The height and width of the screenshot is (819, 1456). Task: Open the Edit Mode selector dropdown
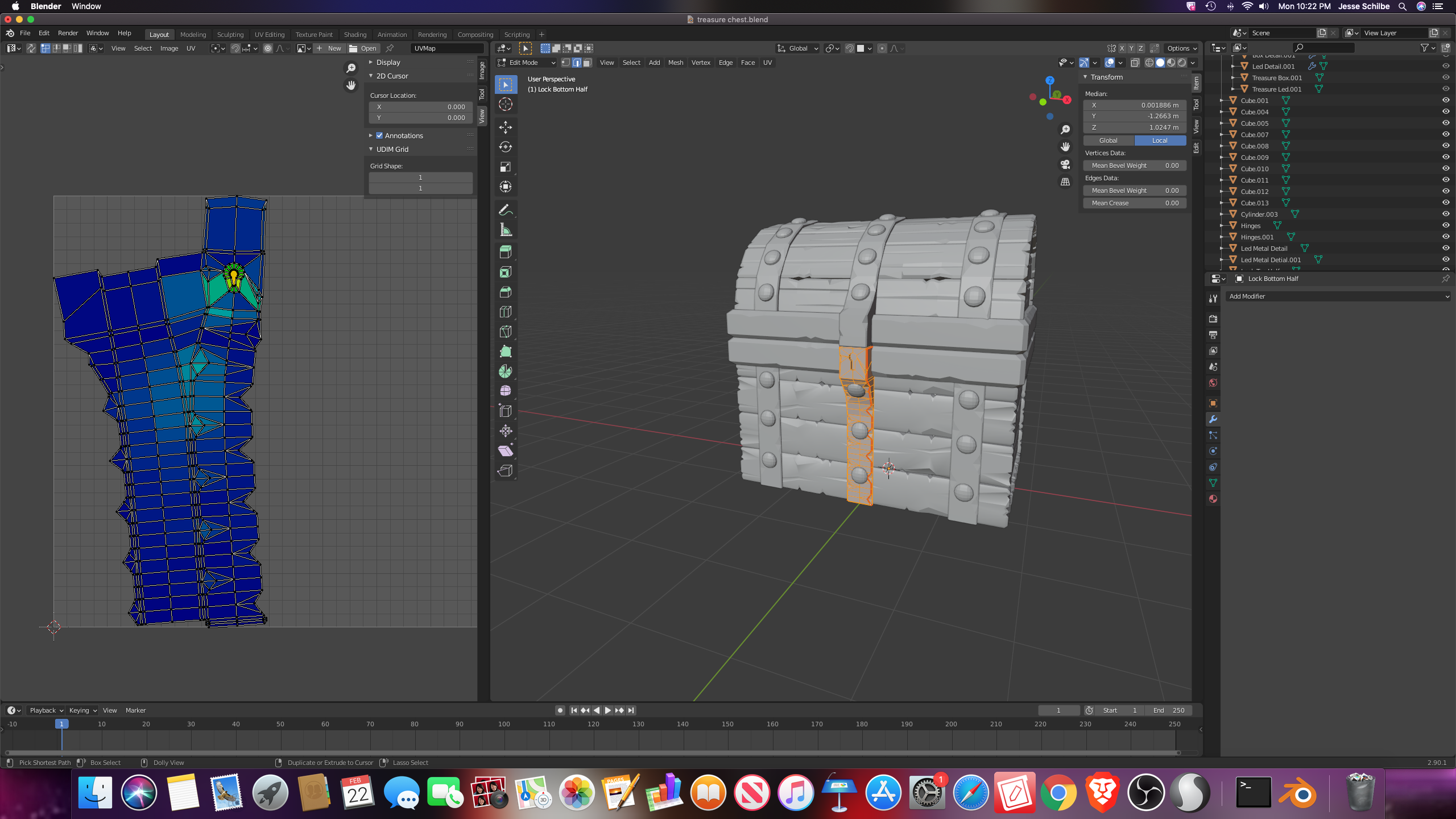coord(527,63)
